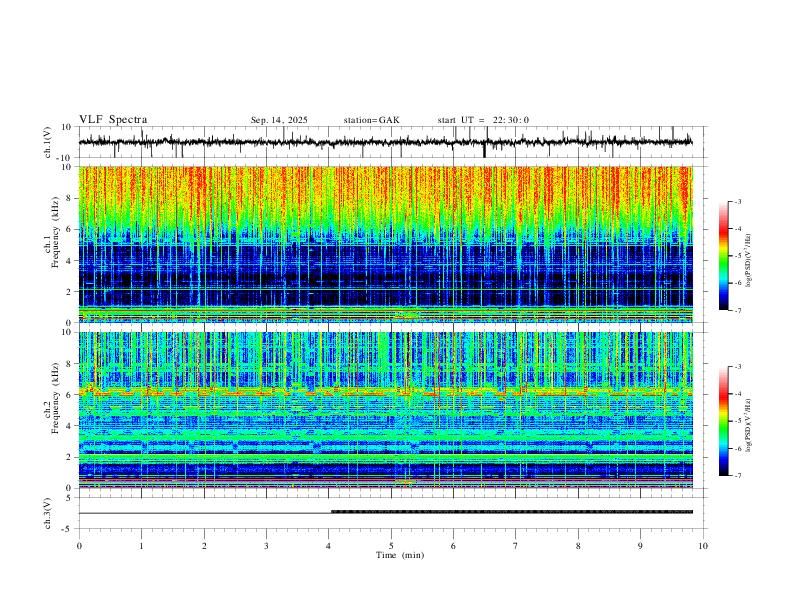Click the "ch.3(V)" axis label
This screenshot has height=612, width=792.
point(48,513)
